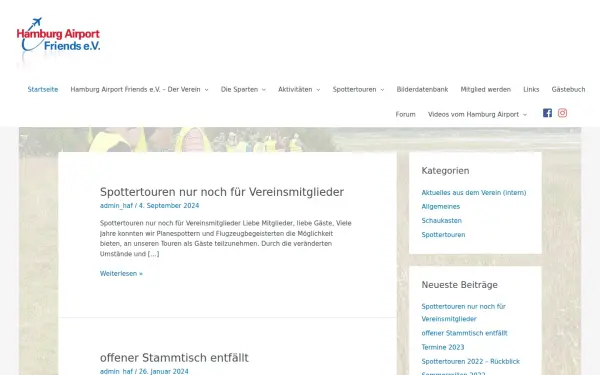The image size is (600, 375).
Task: Open the Instagram profile icon
Action: [x=562, y=113]
